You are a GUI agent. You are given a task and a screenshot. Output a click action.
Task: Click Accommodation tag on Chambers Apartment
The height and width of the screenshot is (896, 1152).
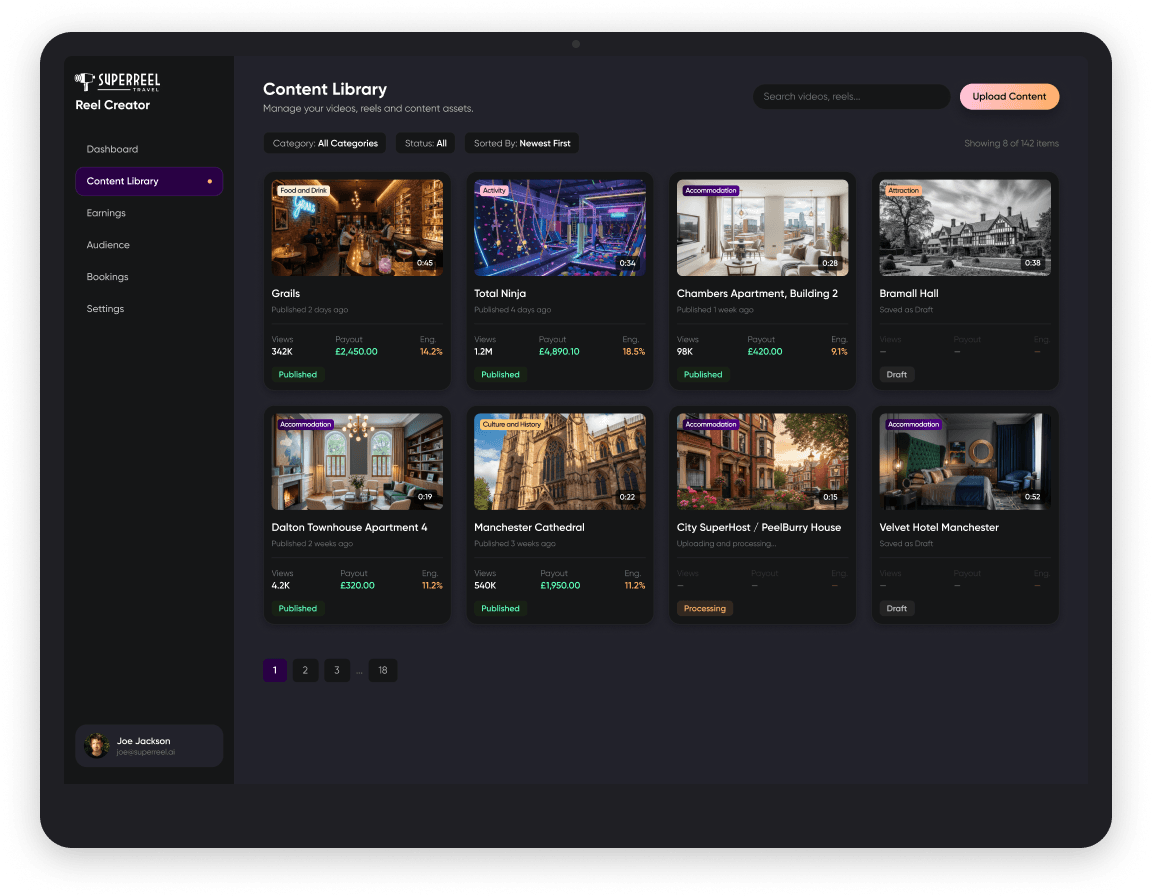point(710,190)
